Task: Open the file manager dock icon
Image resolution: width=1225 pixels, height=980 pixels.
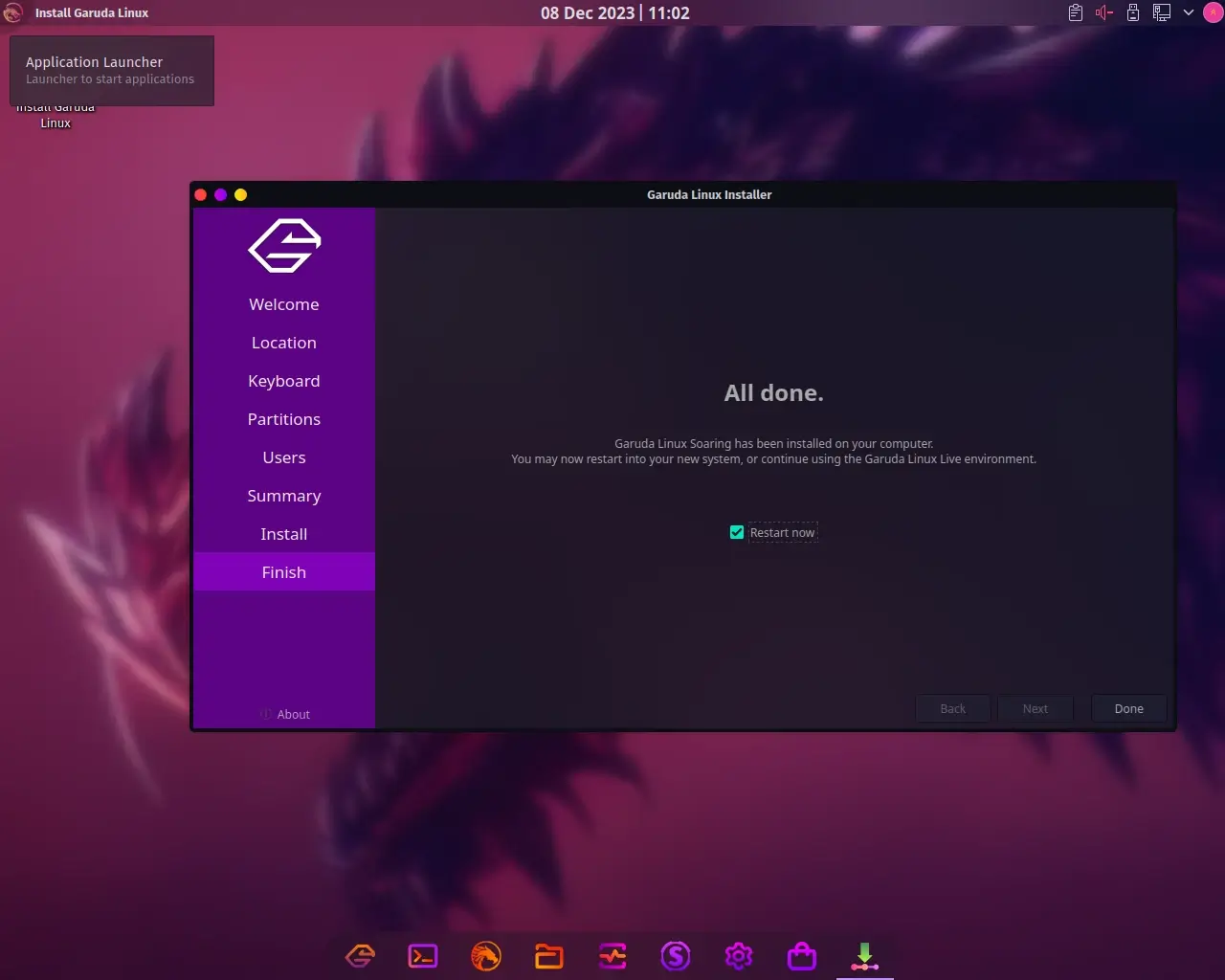Action: 549,955
